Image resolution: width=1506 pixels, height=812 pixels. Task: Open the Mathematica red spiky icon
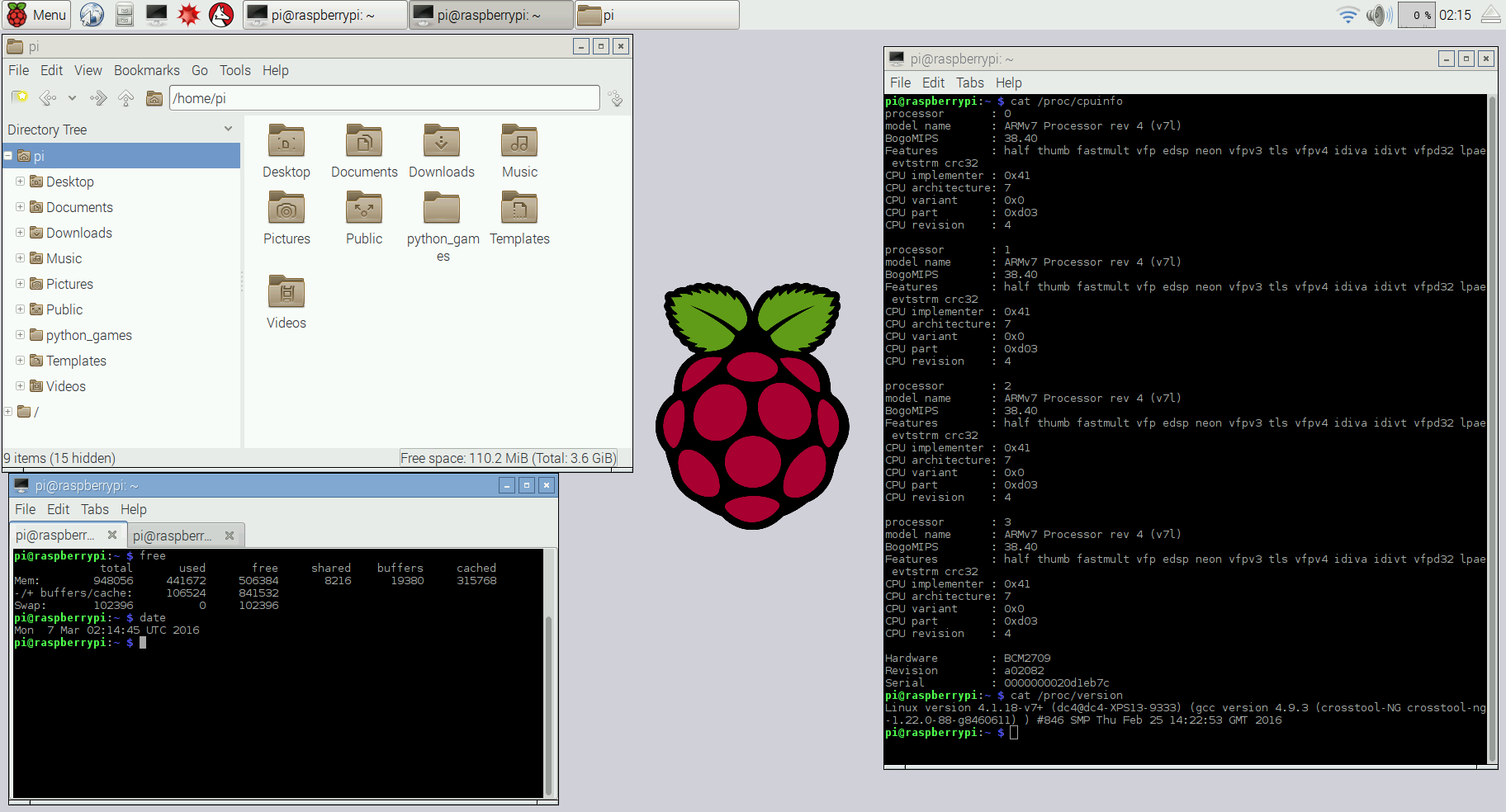click(189, 15)
